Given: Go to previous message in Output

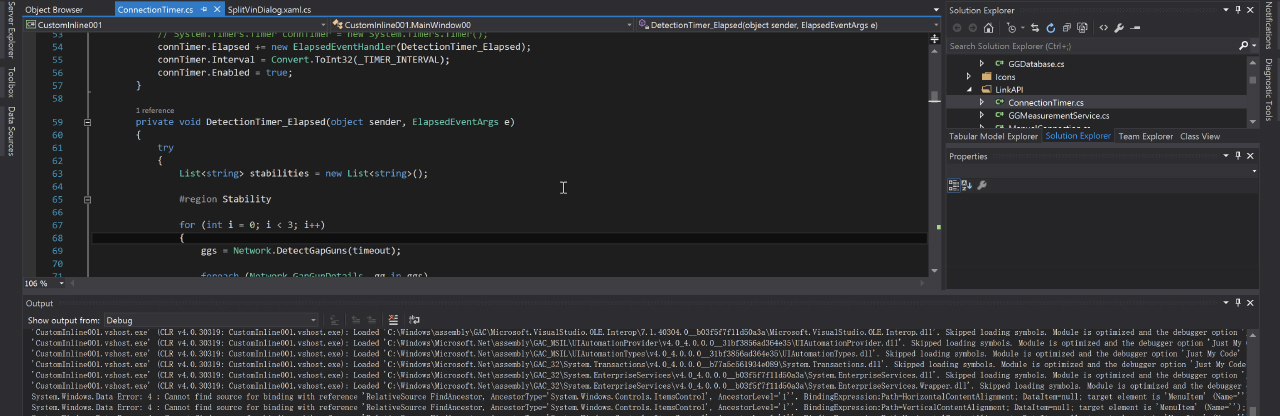Looking at the screenshot, I should [355, 320].
